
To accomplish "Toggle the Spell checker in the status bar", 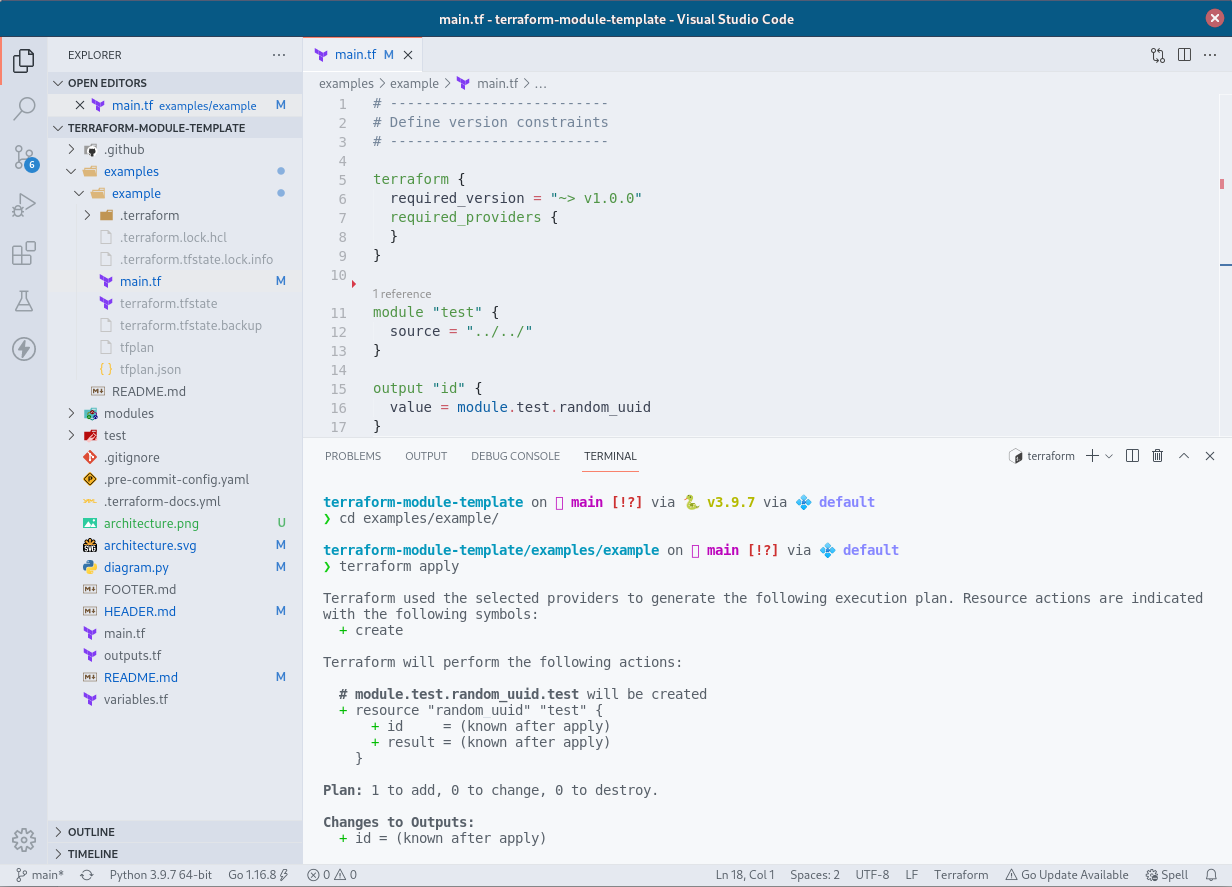I will point(1168,874).
